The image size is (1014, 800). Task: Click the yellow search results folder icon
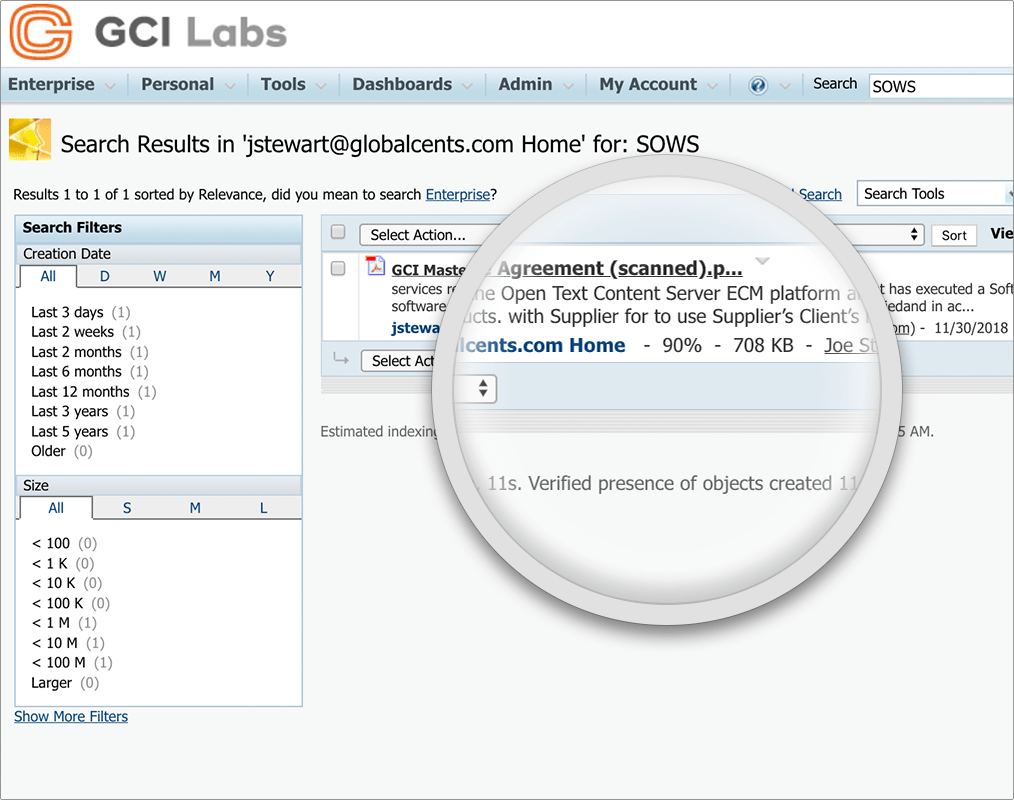click(x=30, y=139)
